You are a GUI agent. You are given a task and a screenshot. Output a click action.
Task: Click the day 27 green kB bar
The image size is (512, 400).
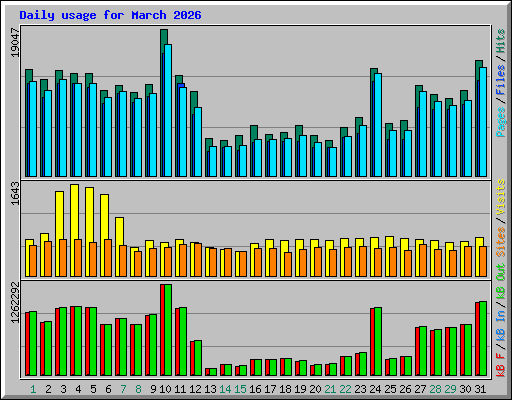pos(423,351)
